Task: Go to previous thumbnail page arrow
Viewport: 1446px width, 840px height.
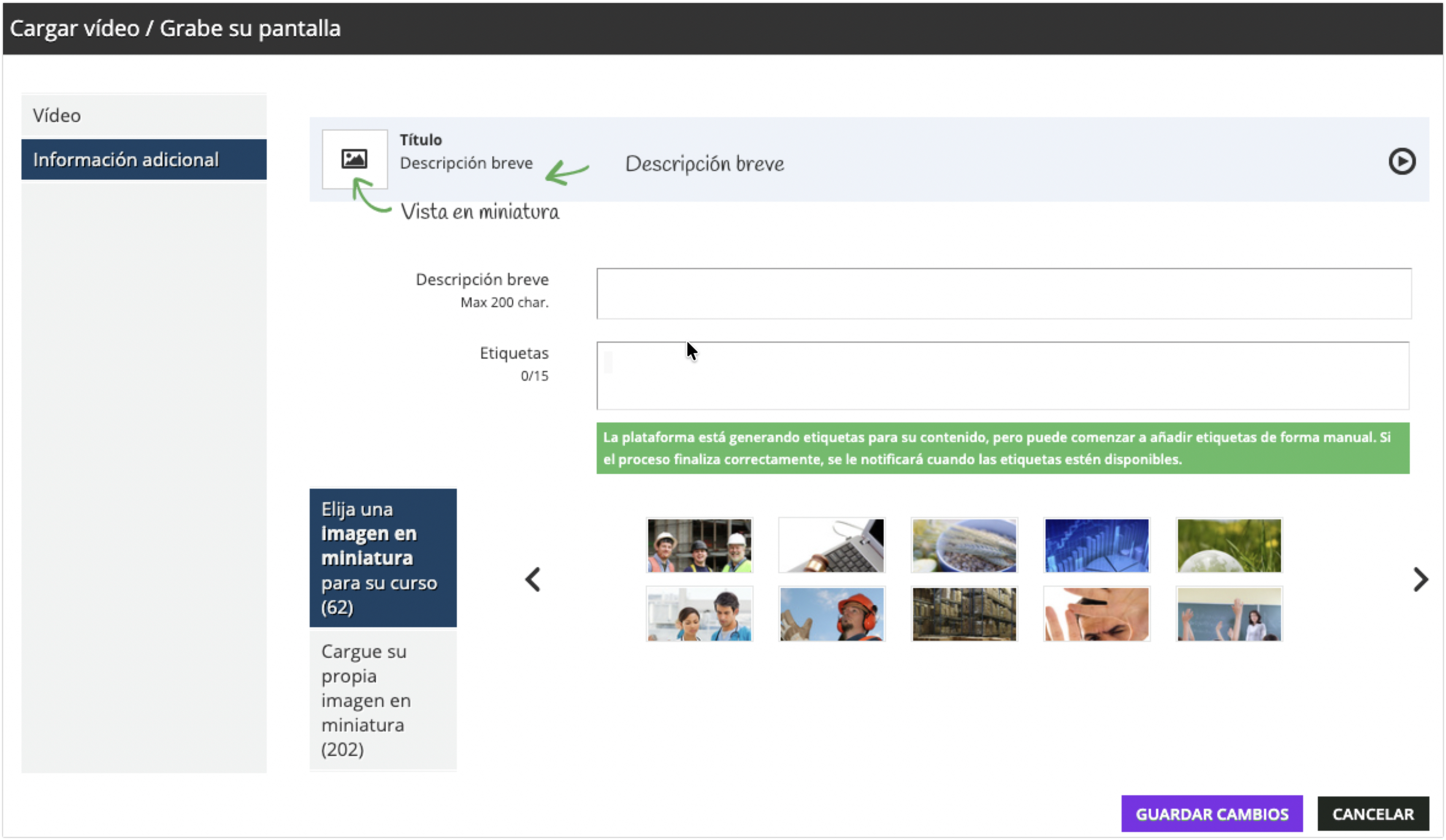Action: tap(533, 579)
